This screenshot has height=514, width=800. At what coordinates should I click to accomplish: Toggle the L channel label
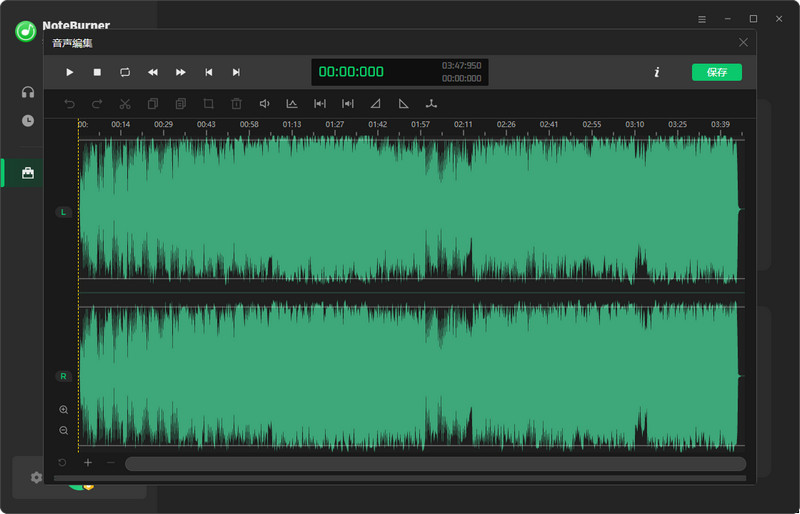coord(64,212)
